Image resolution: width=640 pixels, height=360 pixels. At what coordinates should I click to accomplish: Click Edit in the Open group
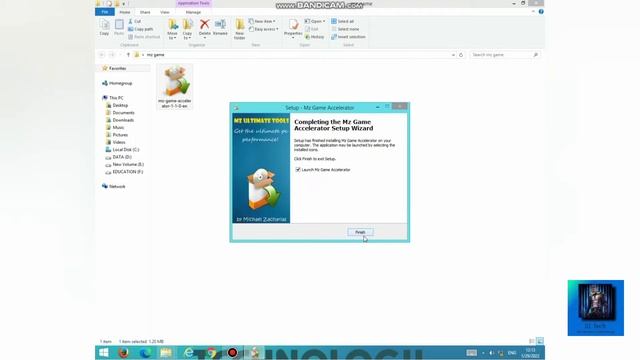click(x=312, y=29)
